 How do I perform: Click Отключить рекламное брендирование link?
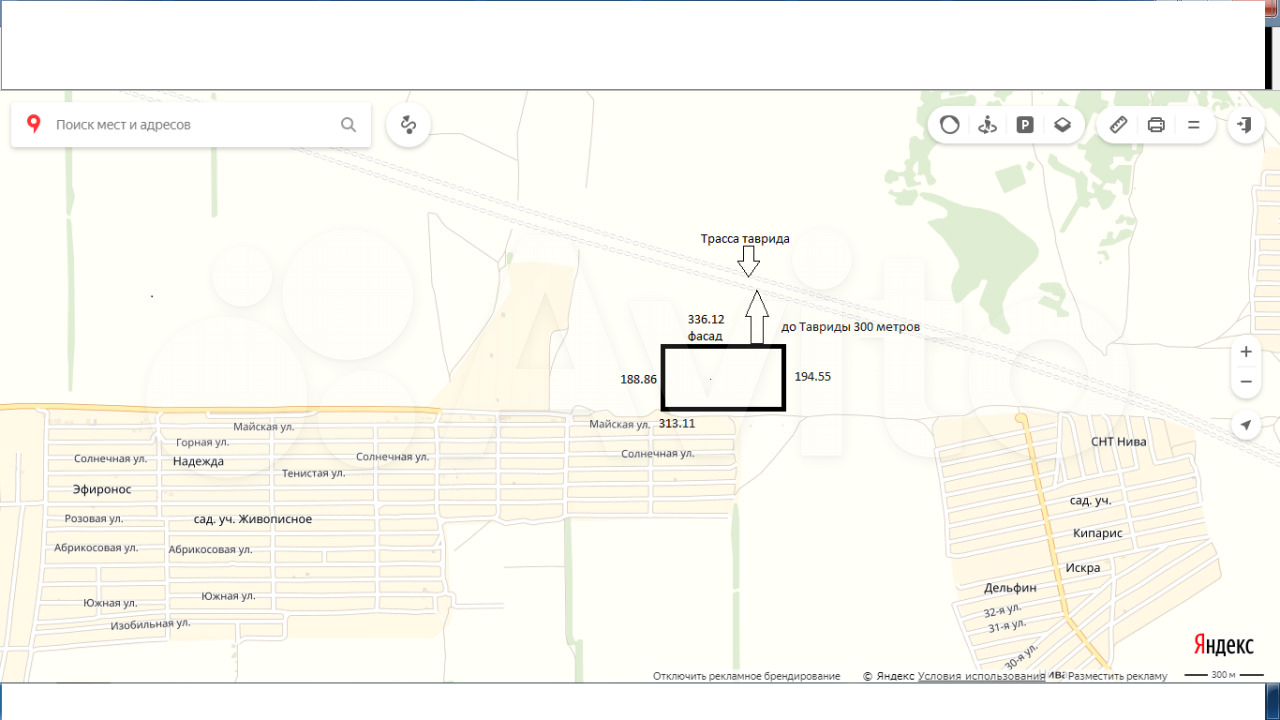point(746,676)
